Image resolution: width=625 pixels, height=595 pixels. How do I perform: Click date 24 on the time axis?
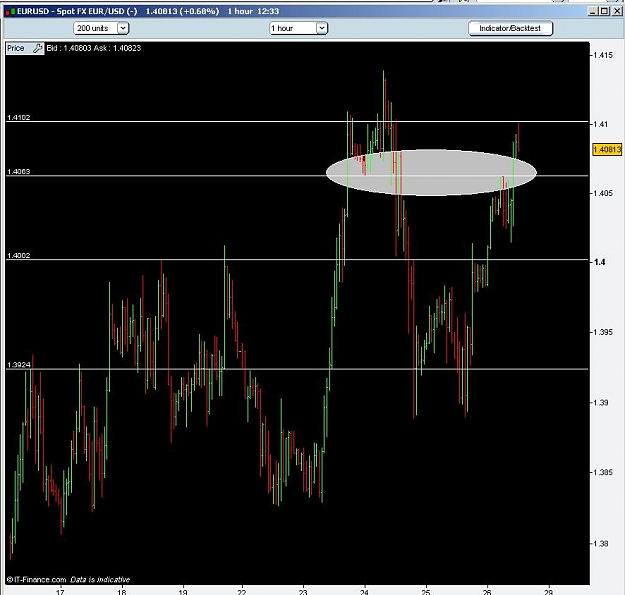364,591
